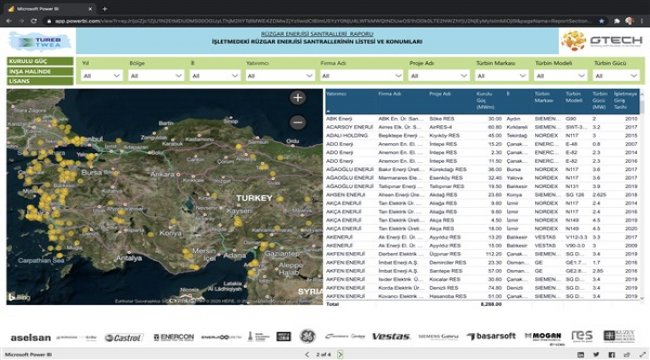Click the Bing logo on the map

click(x=19, y=297)
